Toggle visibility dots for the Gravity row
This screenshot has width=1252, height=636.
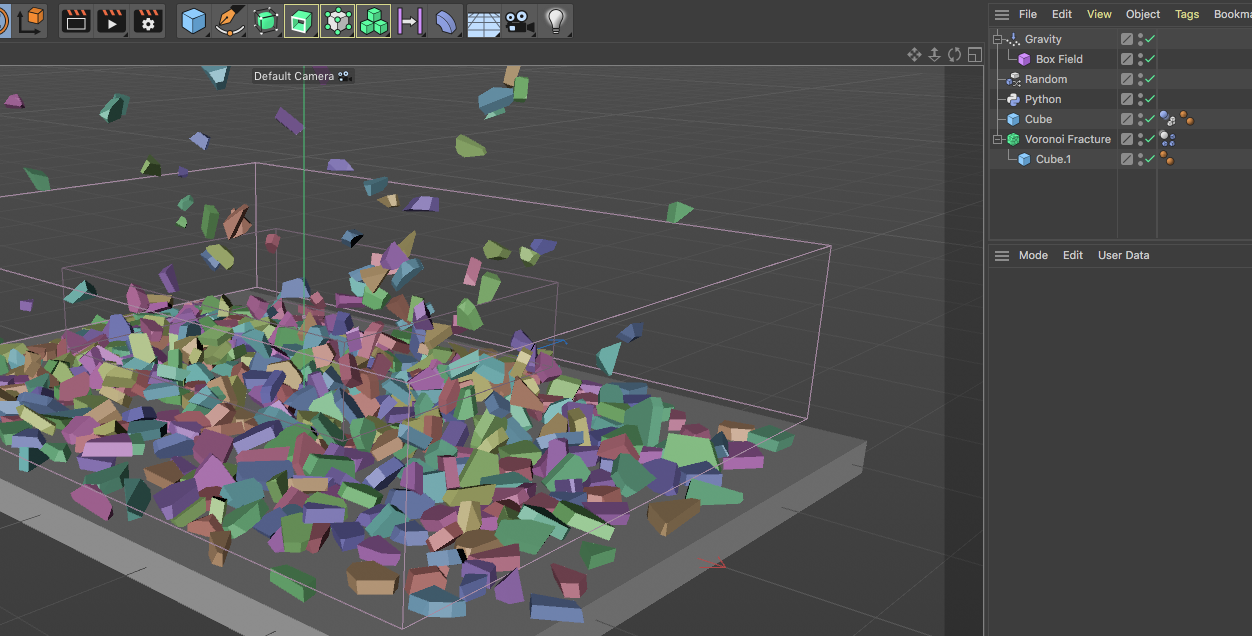pos(1140,39)
